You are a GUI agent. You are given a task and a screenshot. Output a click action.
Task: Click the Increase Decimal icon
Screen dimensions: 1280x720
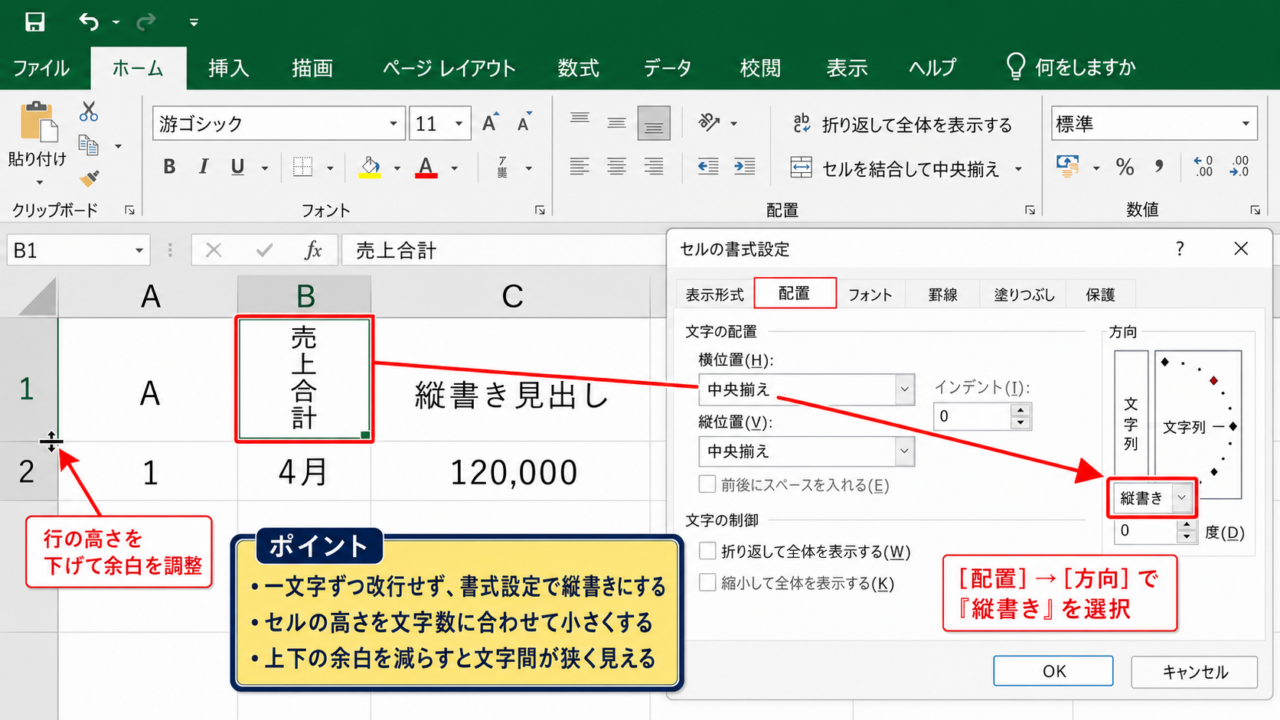1203,167
